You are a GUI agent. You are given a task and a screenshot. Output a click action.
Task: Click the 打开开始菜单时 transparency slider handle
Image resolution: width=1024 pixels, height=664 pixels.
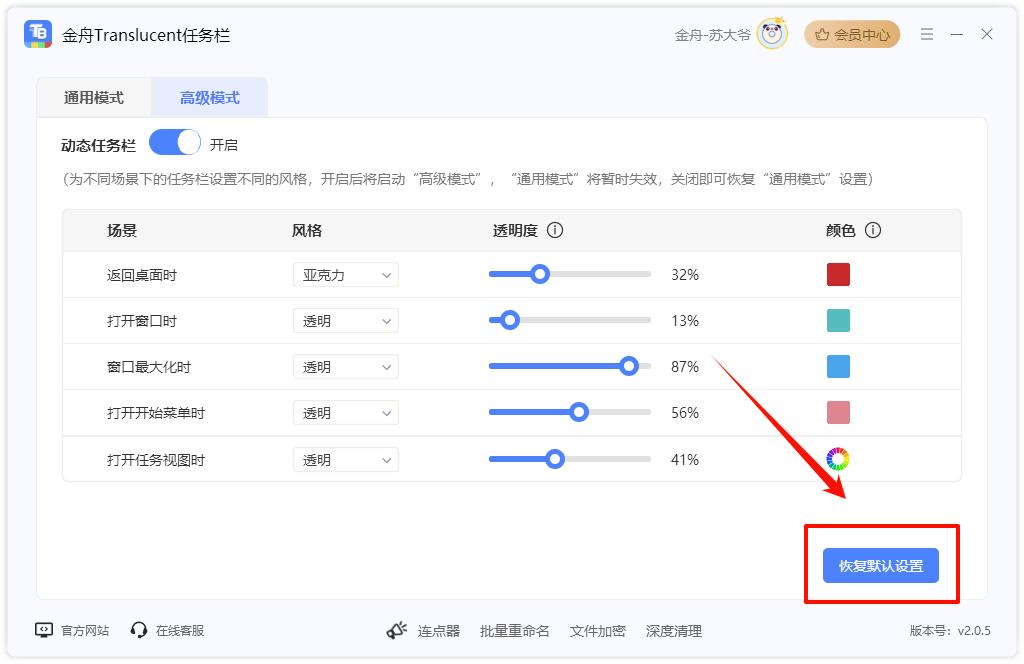[578, 413]
